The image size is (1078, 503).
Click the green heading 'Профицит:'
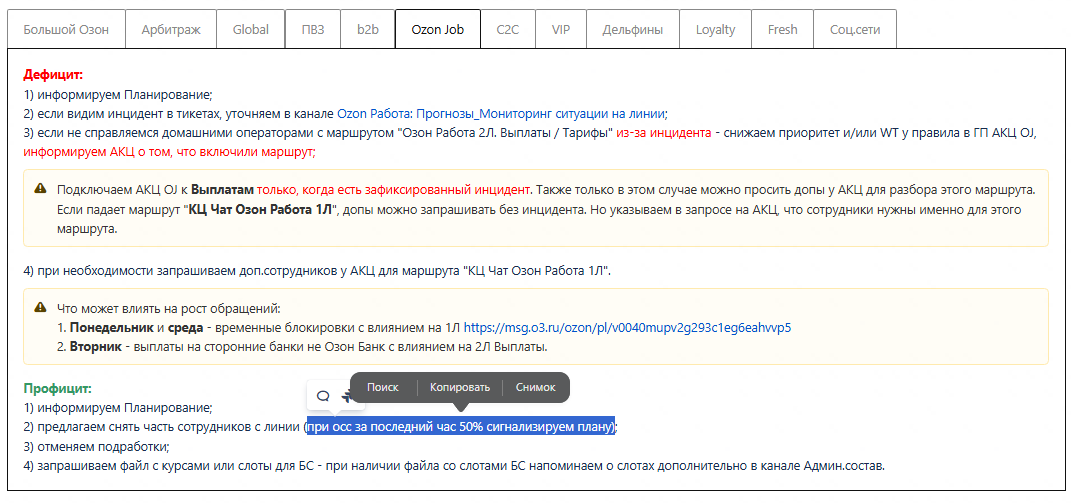[x=57, y=388]
